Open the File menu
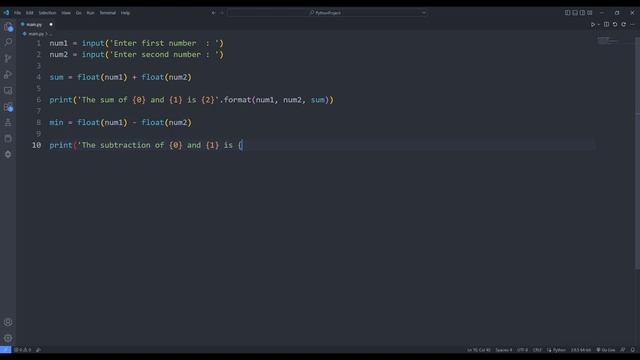The image size is (640, 360). click(x=18, y=13)
